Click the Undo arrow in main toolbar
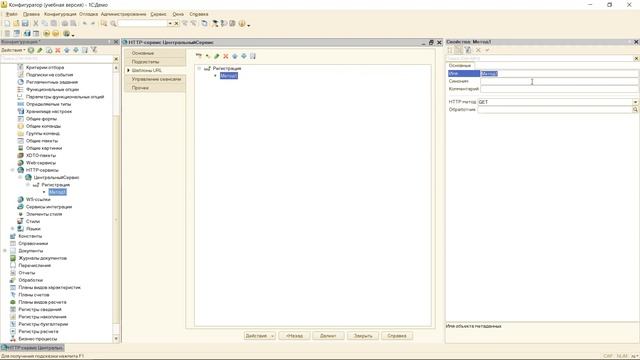Viewport: 640px width, 360px height. click(x=84, y=24)
